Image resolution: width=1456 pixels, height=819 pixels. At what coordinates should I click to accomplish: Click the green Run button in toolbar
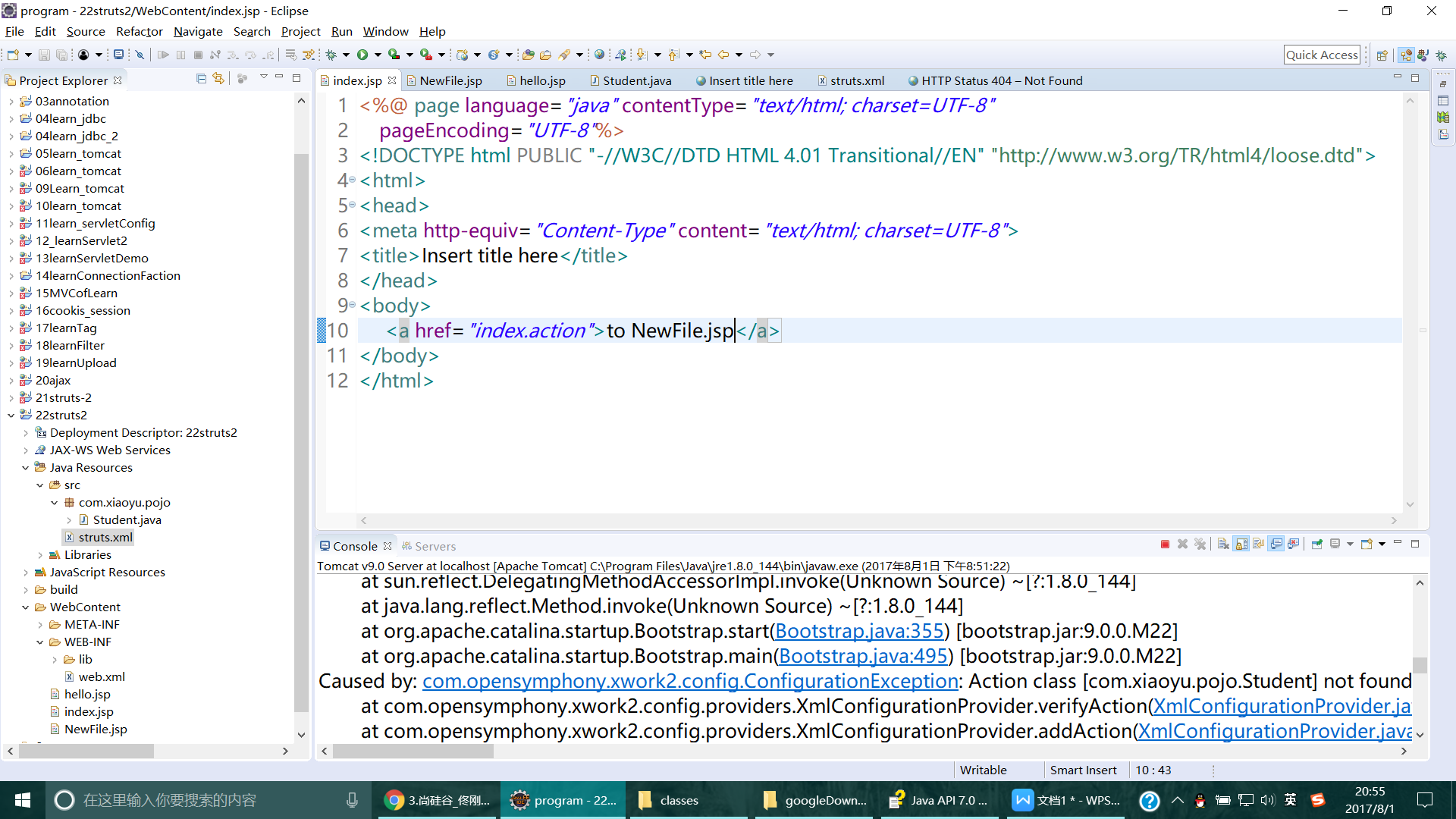[x=362, y=55]
